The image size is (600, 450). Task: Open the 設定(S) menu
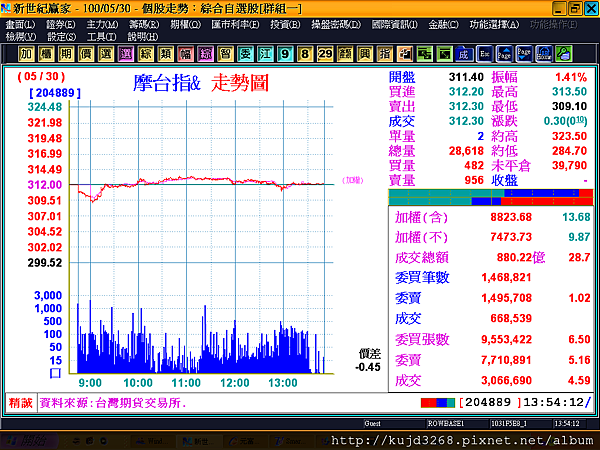coord(62,37)
